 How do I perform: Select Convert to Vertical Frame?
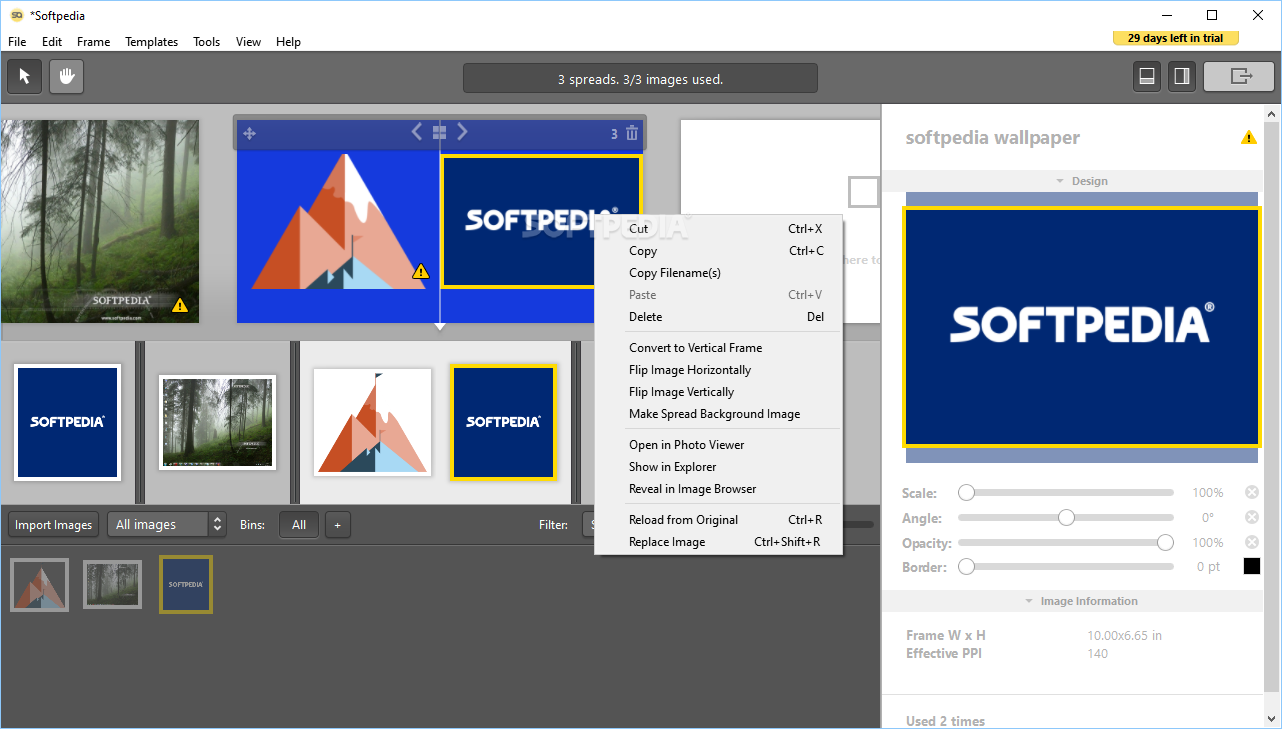coord(719,348)
